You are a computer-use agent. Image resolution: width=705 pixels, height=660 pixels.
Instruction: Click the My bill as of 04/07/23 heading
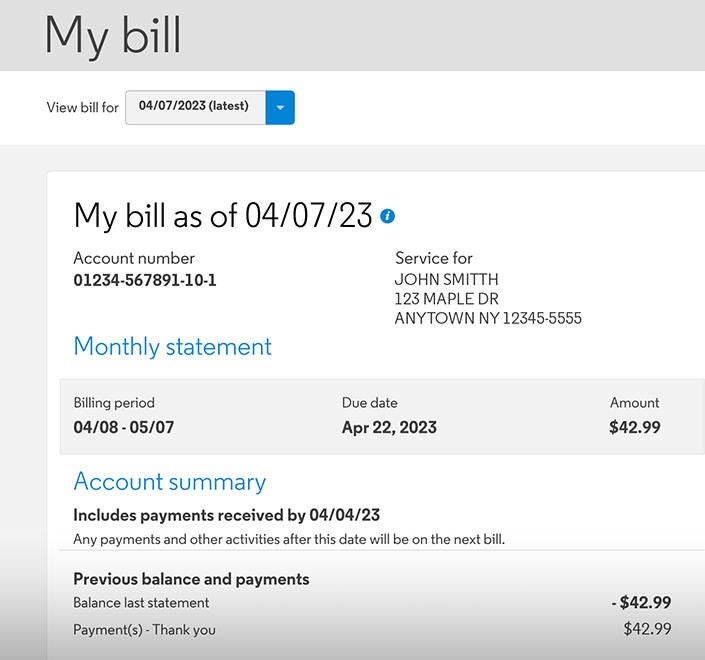pos(223,216)
